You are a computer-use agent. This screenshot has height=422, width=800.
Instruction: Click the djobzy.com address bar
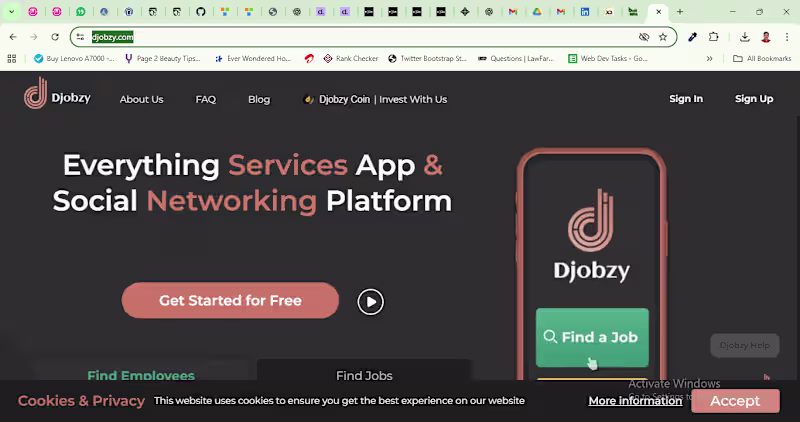click(x=373, y=37)
